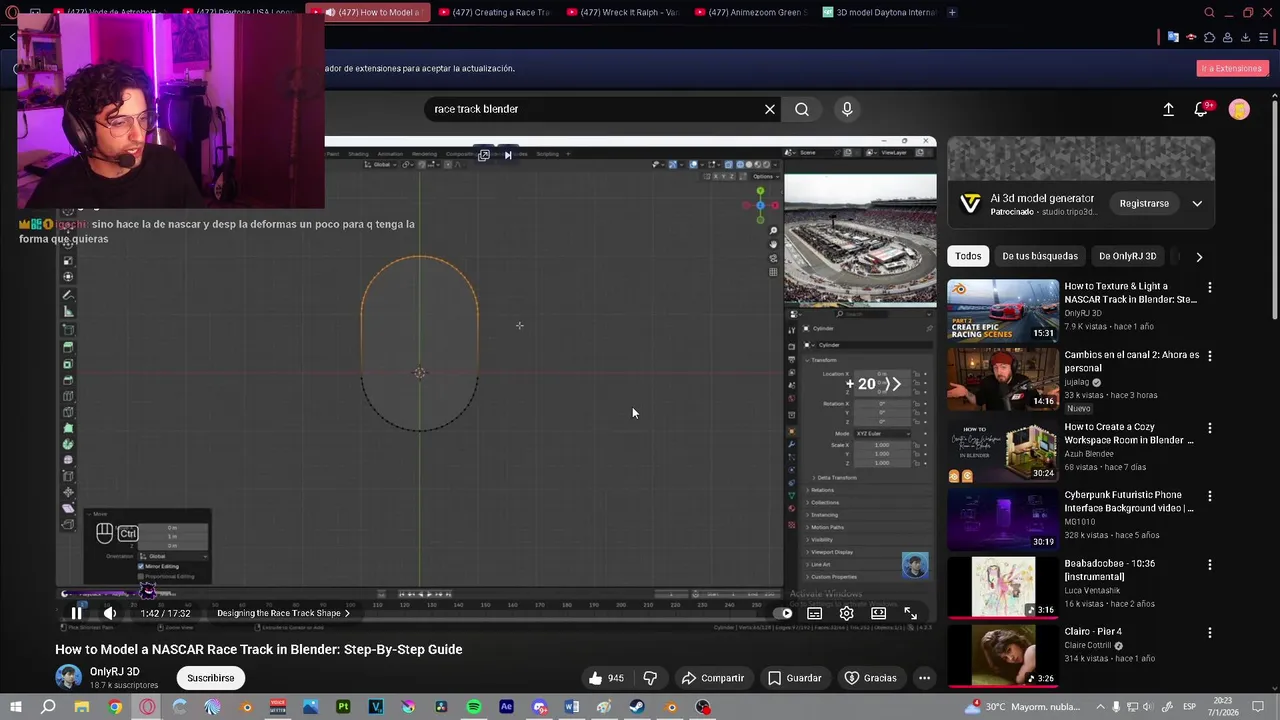
Task: Click the Gracias button
Action: pos(871,678)
